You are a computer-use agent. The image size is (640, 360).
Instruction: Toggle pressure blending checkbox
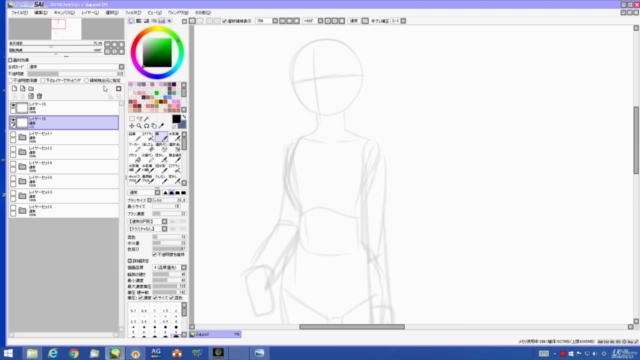(171, 298)
